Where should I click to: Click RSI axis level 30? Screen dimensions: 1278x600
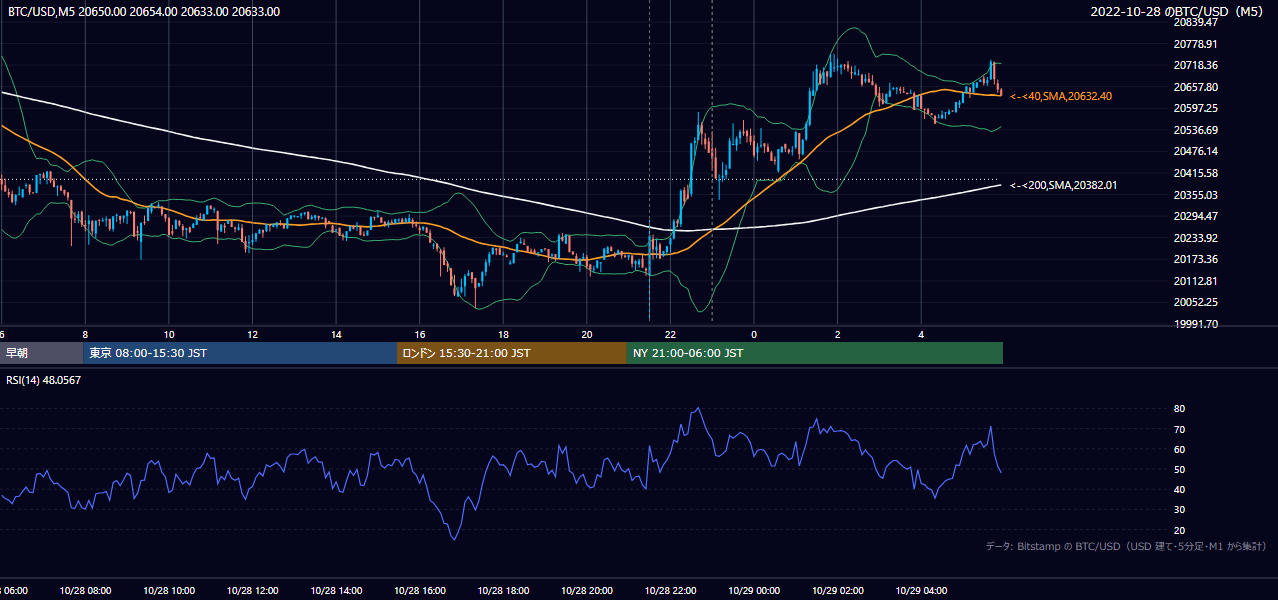coord(1180,510)
